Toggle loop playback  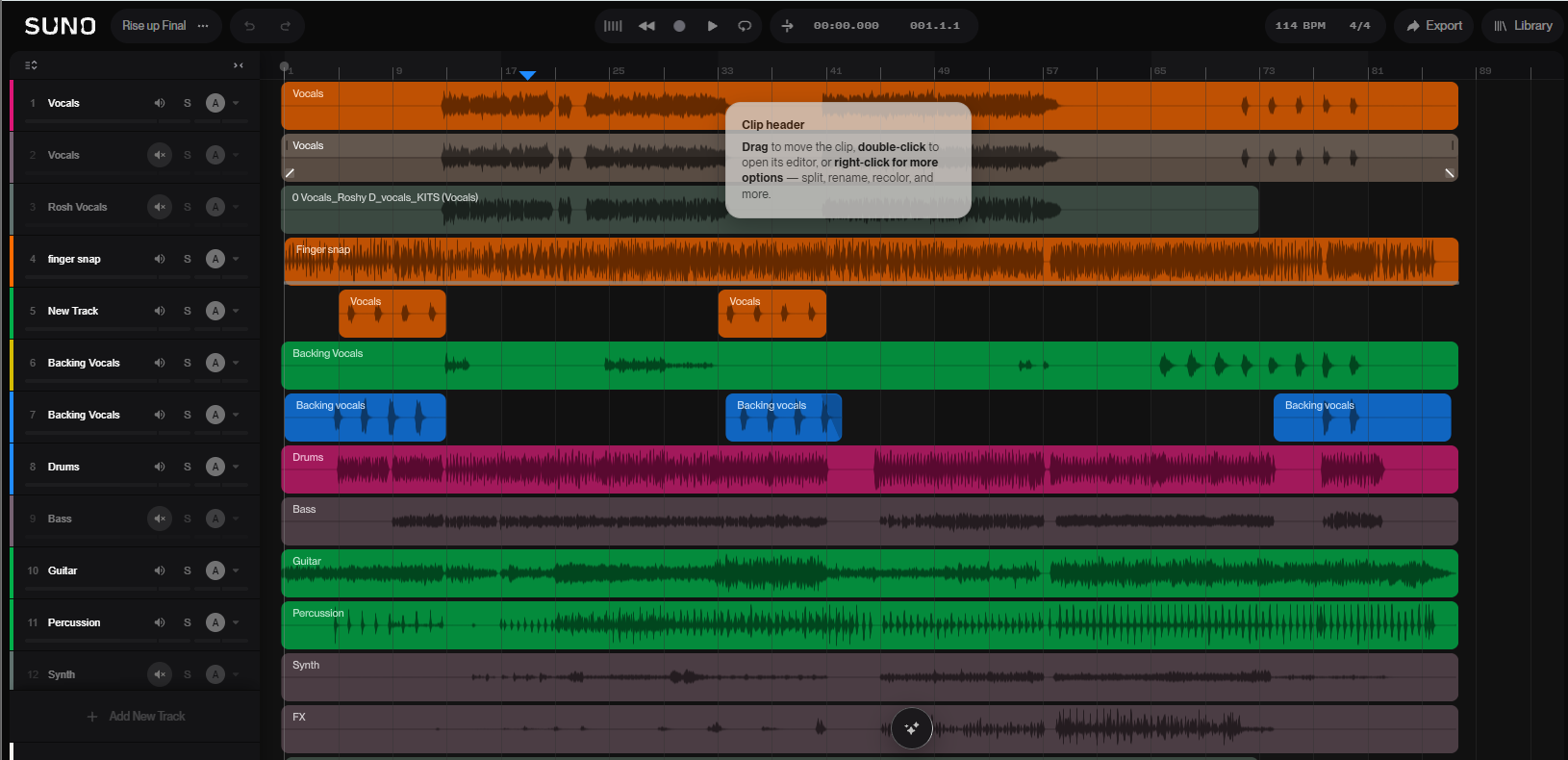(x=745, y=26)
